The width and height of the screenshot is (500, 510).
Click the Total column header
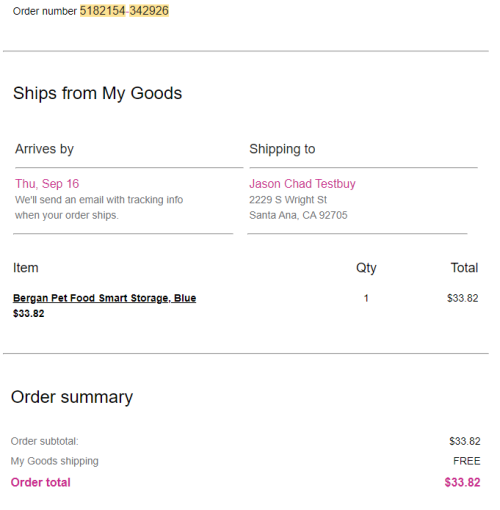(x=464, y=268)
